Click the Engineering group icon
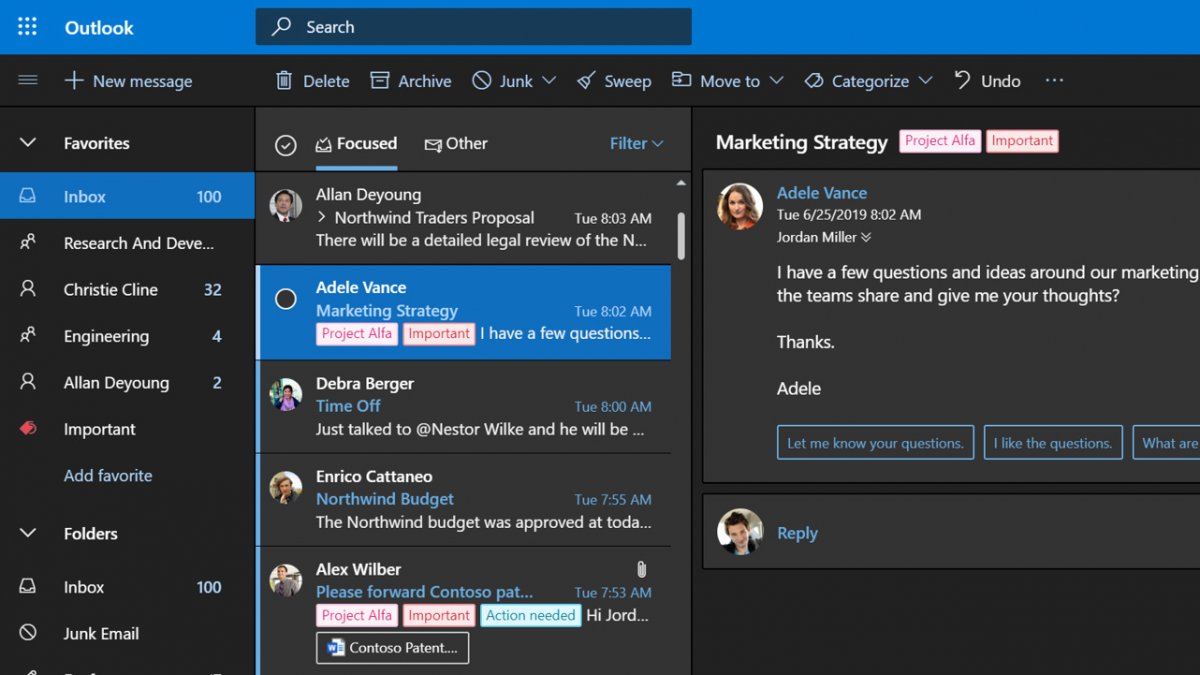The image size is (1200, 675). [28, 336]
